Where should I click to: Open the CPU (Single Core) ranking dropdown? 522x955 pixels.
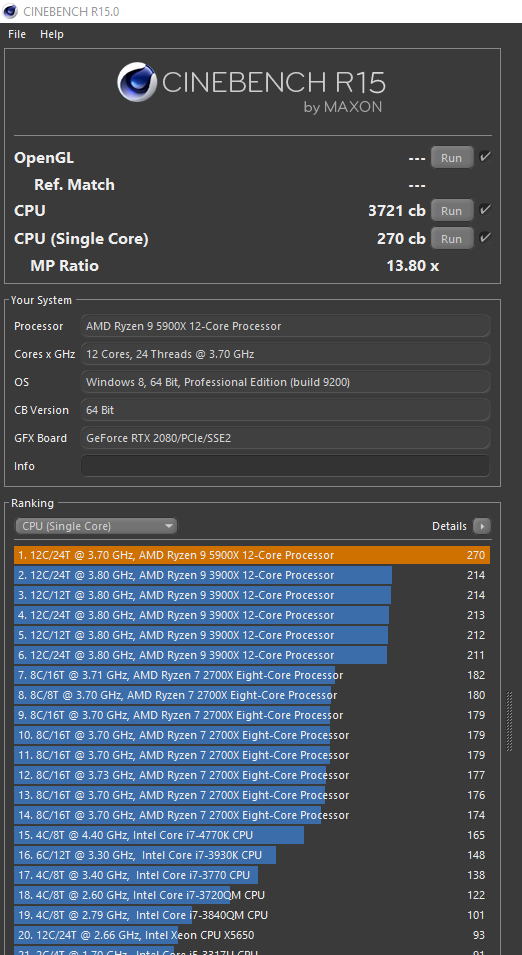(x=96, y=526)
